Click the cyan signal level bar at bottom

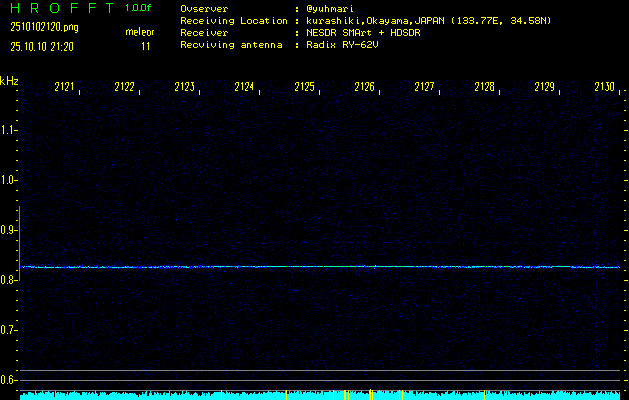click(320, 396)
